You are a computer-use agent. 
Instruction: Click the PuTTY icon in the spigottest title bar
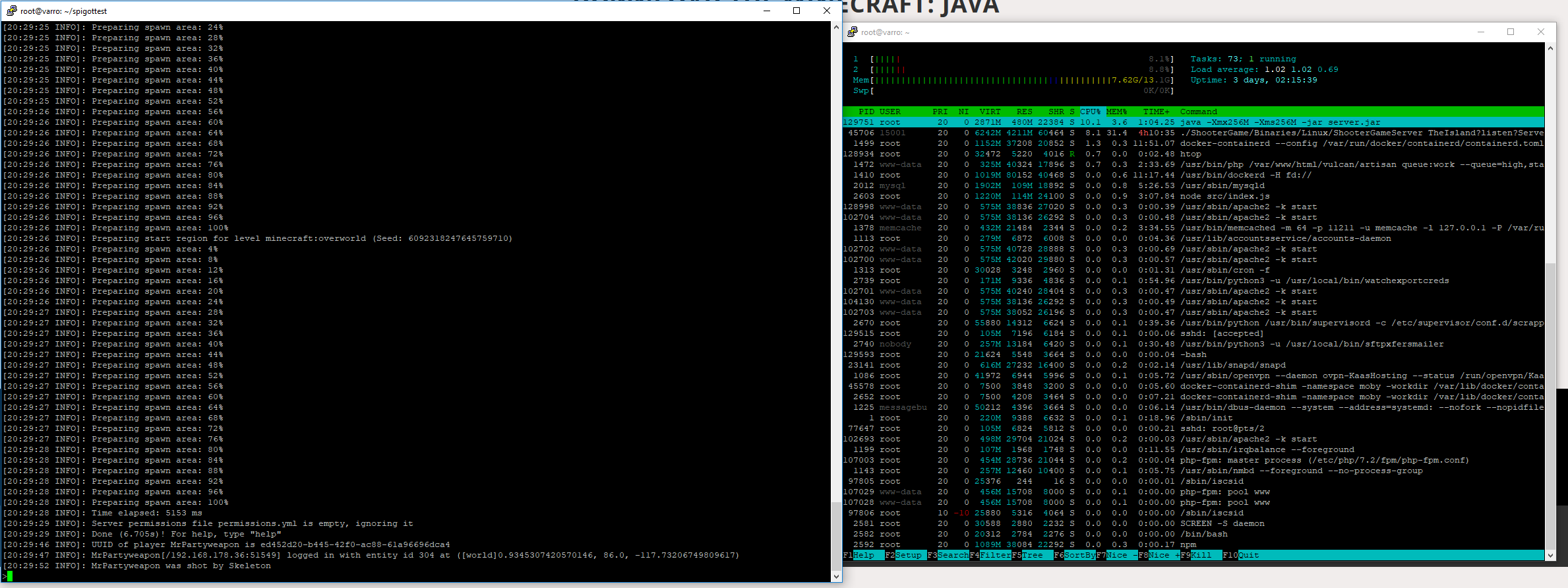[11, 11]
